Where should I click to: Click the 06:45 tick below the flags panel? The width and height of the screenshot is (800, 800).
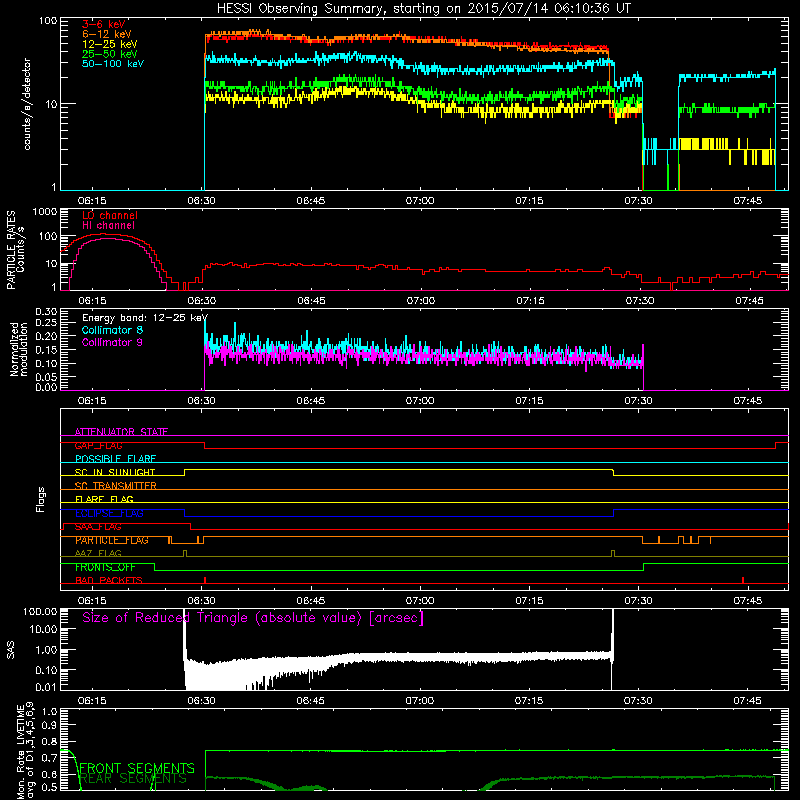[311, 601]
